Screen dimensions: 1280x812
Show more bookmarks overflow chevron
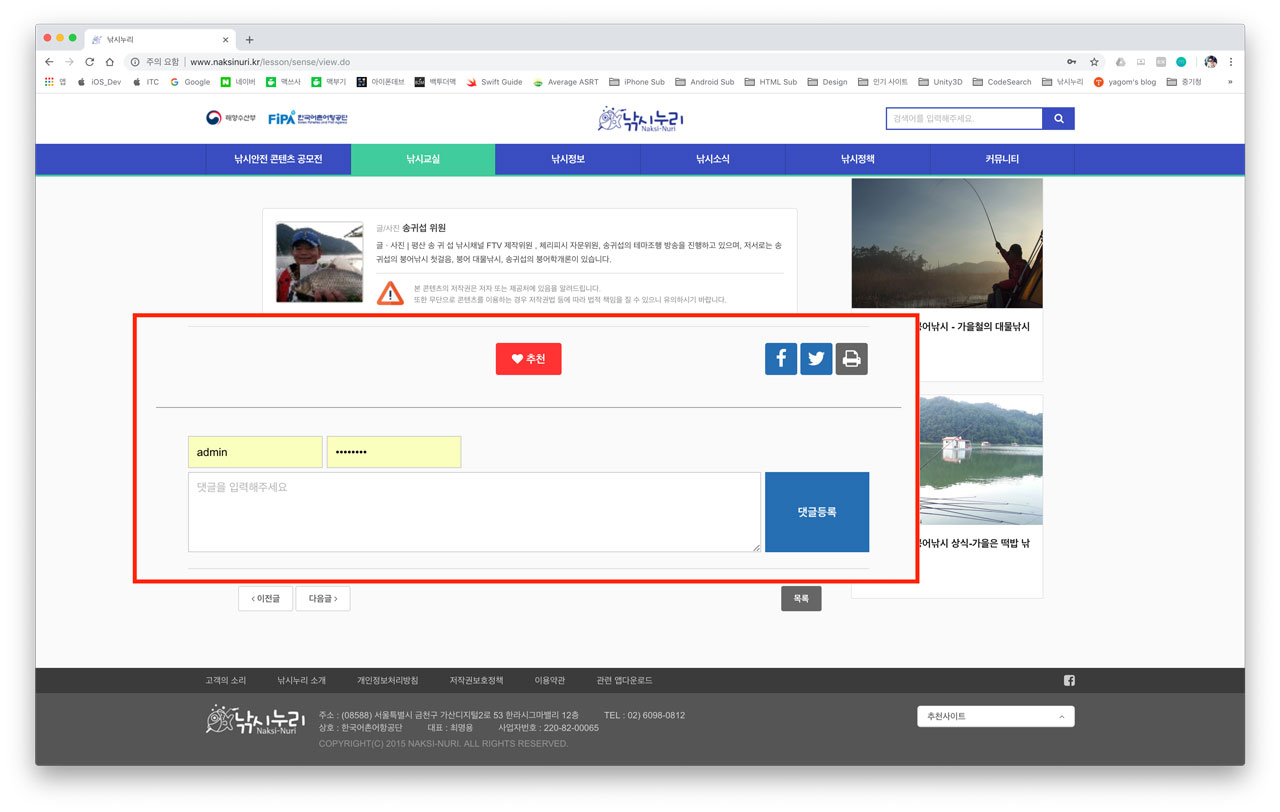[1230, 82]
